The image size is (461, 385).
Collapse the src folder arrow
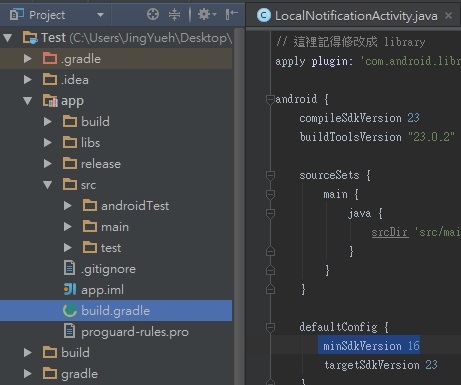[x=48, y=185]
